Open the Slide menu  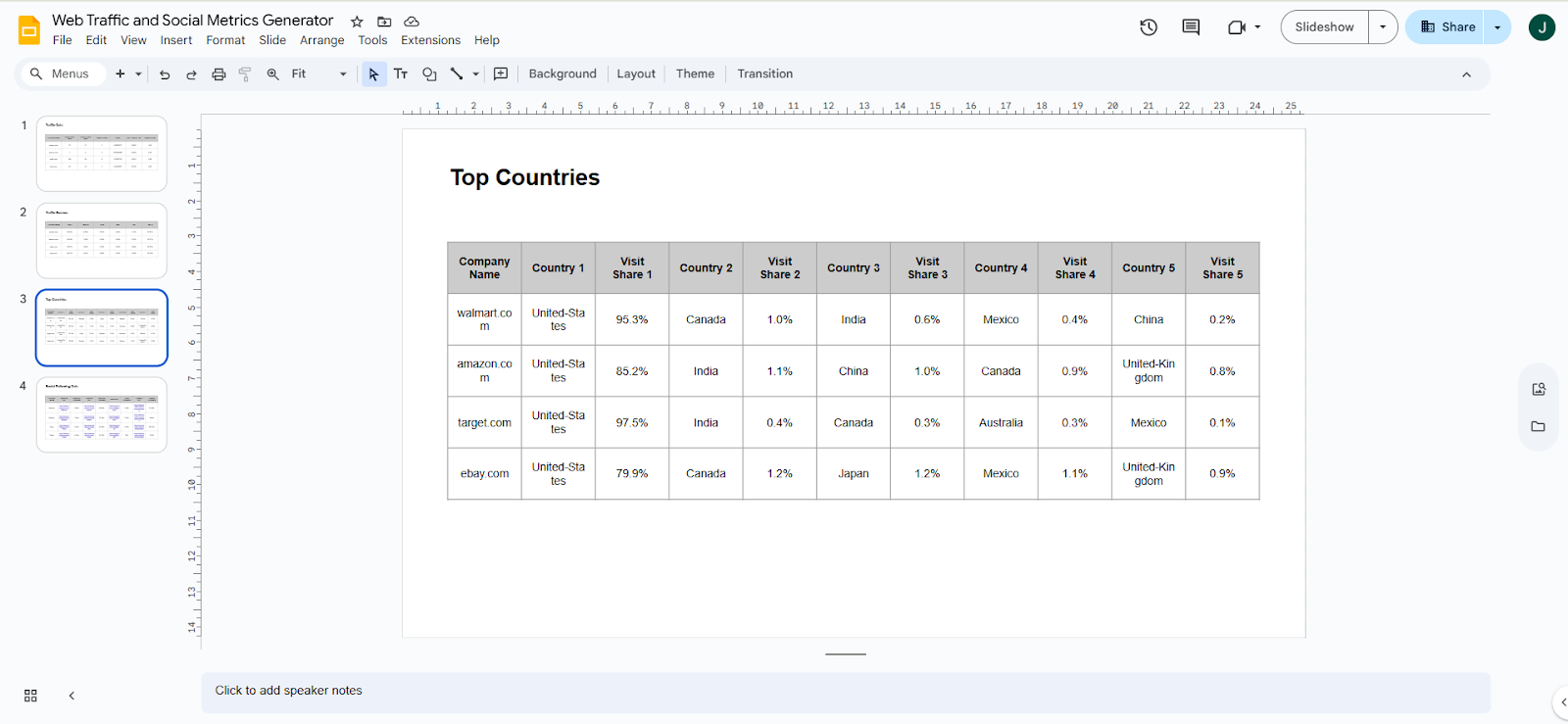(x=272, y=40)
